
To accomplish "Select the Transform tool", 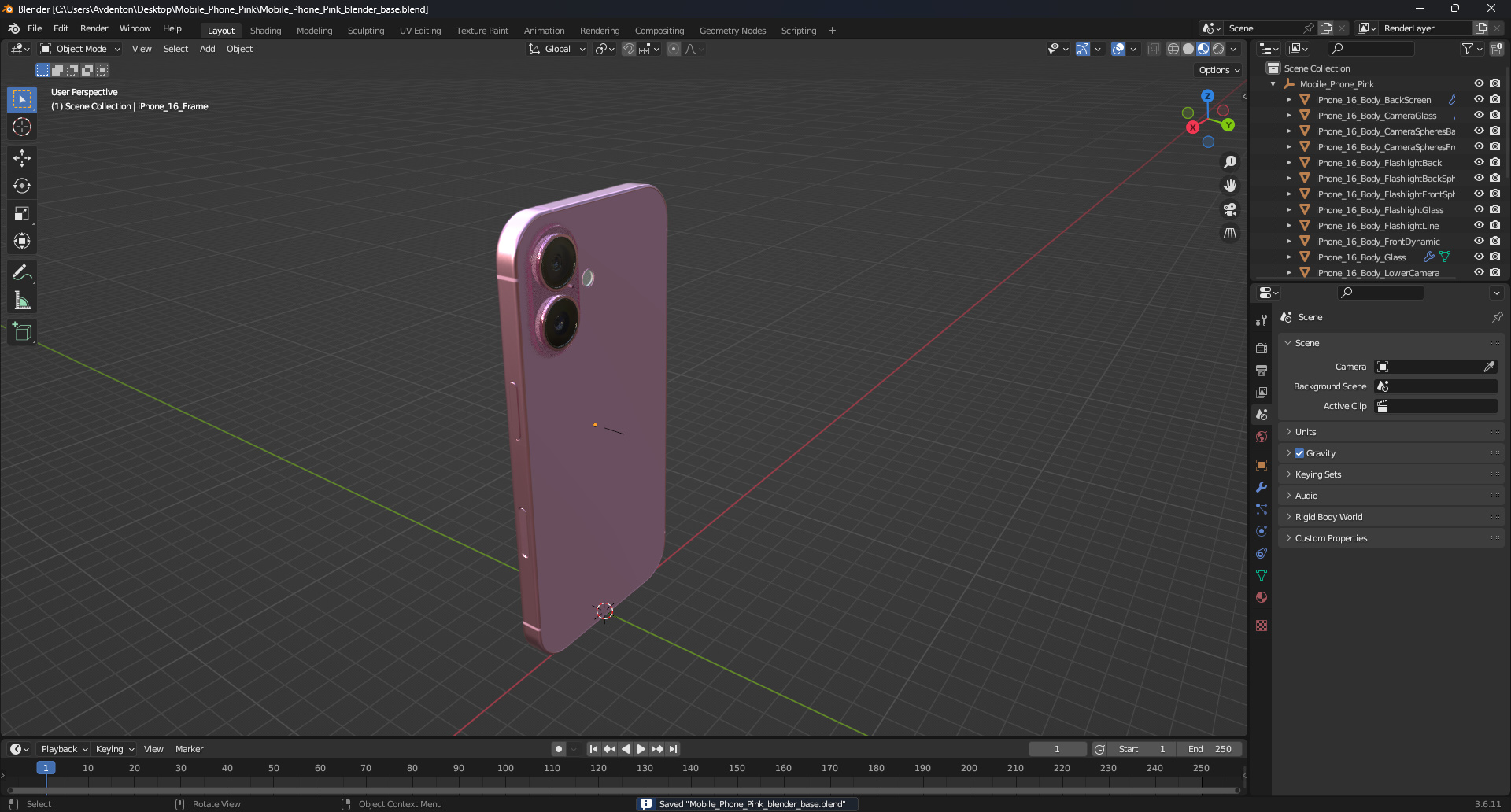I will pyautogui.click(x=22, y=241).
